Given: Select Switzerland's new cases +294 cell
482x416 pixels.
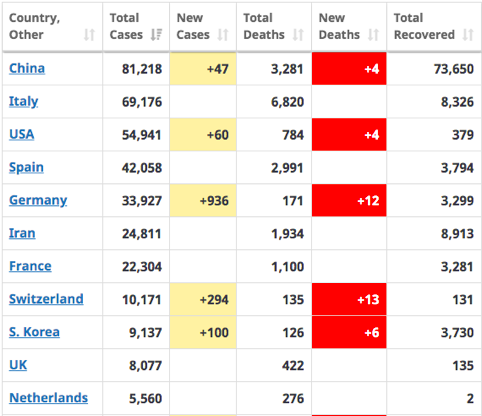Looking at the screenshot, I should click(203, 299).
